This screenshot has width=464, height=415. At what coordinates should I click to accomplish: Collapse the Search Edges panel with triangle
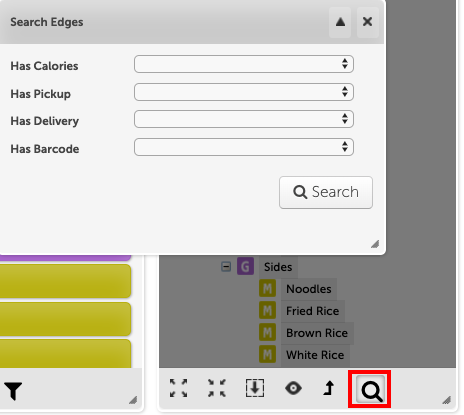(340, 22)
